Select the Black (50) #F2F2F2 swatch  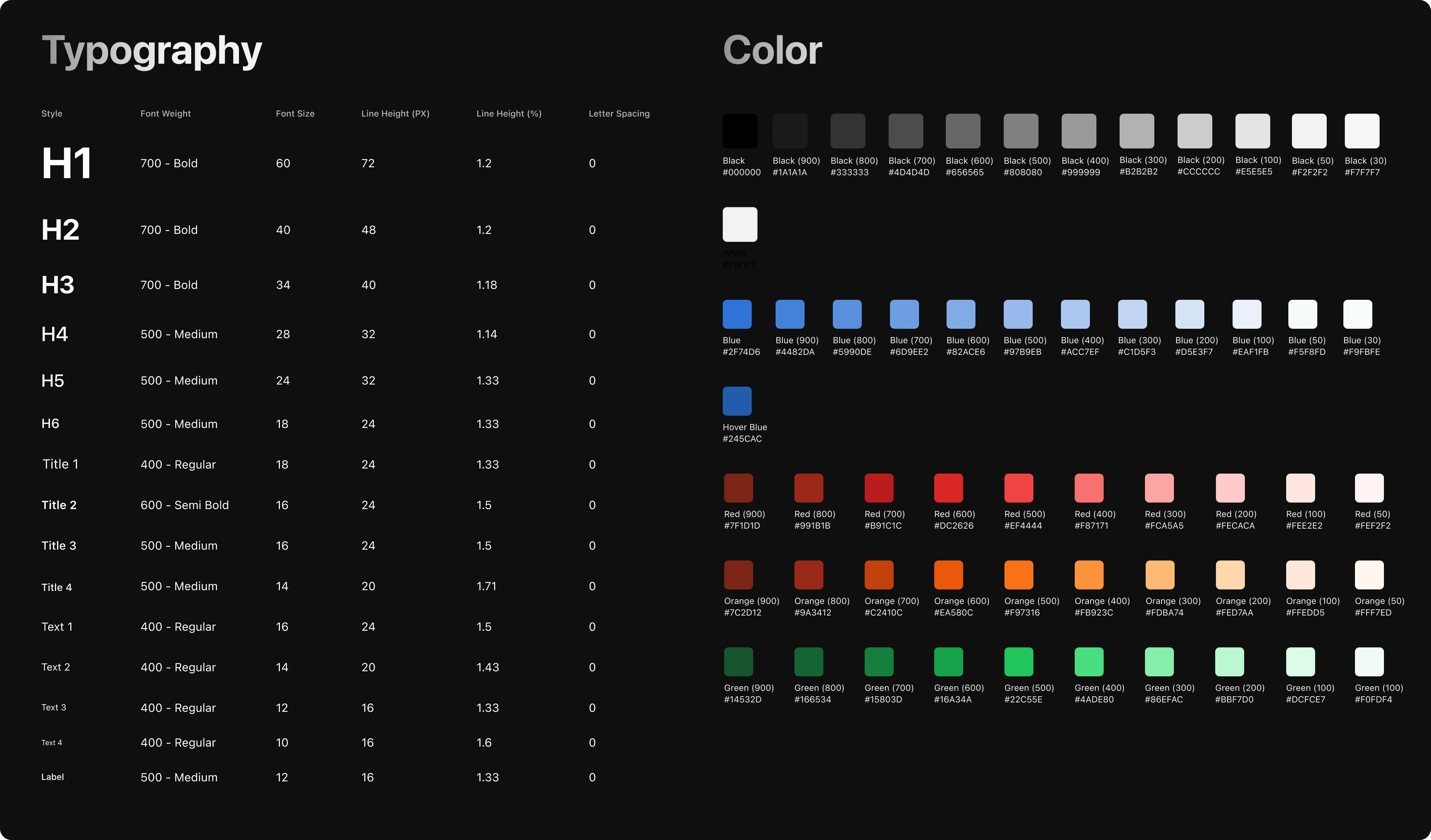click(x=1309, y=131)
